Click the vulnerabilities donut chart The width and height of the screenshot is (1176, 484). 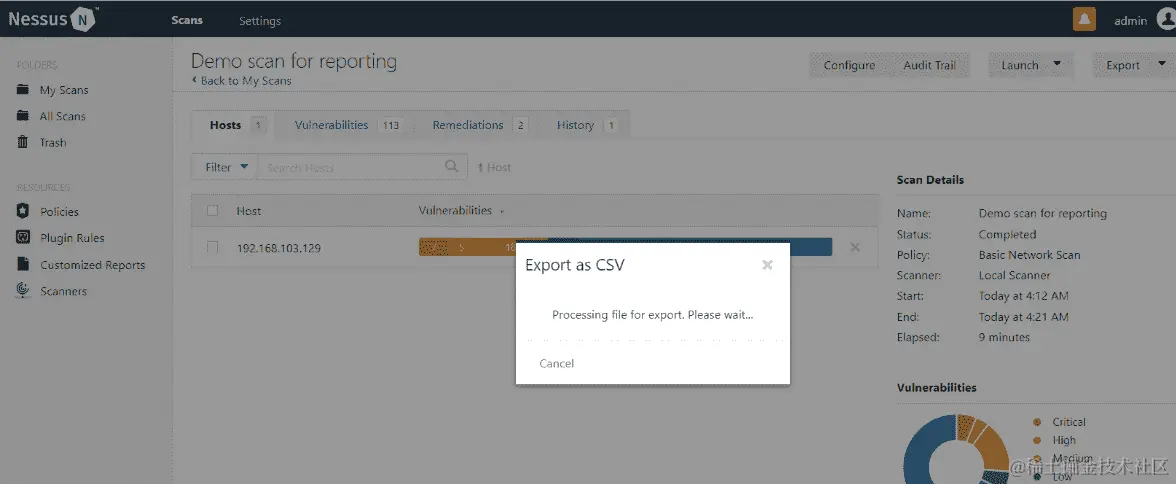click(x=954, y=449)
